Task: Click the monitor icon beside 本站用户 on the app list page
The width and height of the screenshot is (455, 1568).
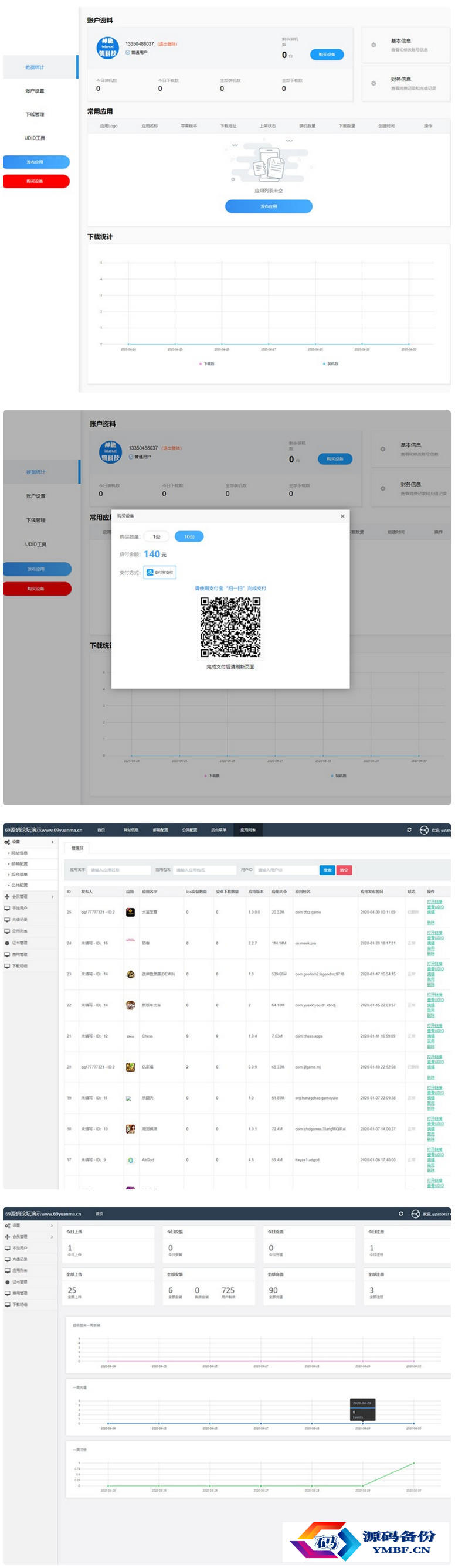Action: tap(7, 908)
